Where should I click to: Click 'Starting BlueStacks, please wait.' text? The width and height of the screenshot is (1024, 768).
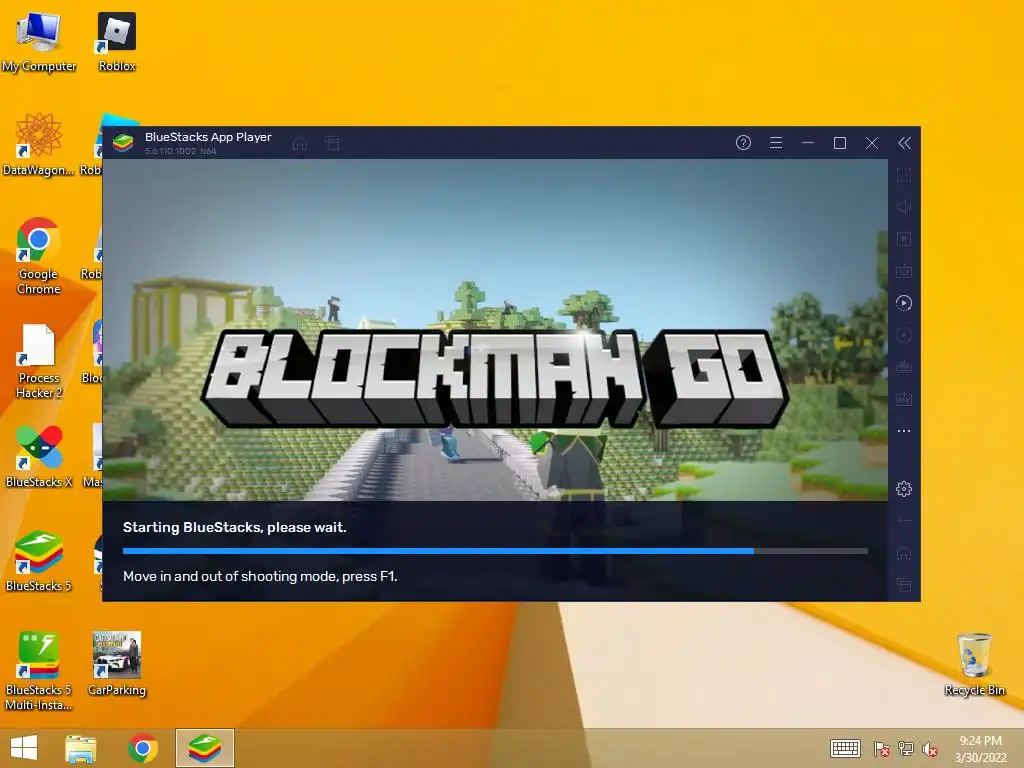pyautogui.click(x=234, y=527)
